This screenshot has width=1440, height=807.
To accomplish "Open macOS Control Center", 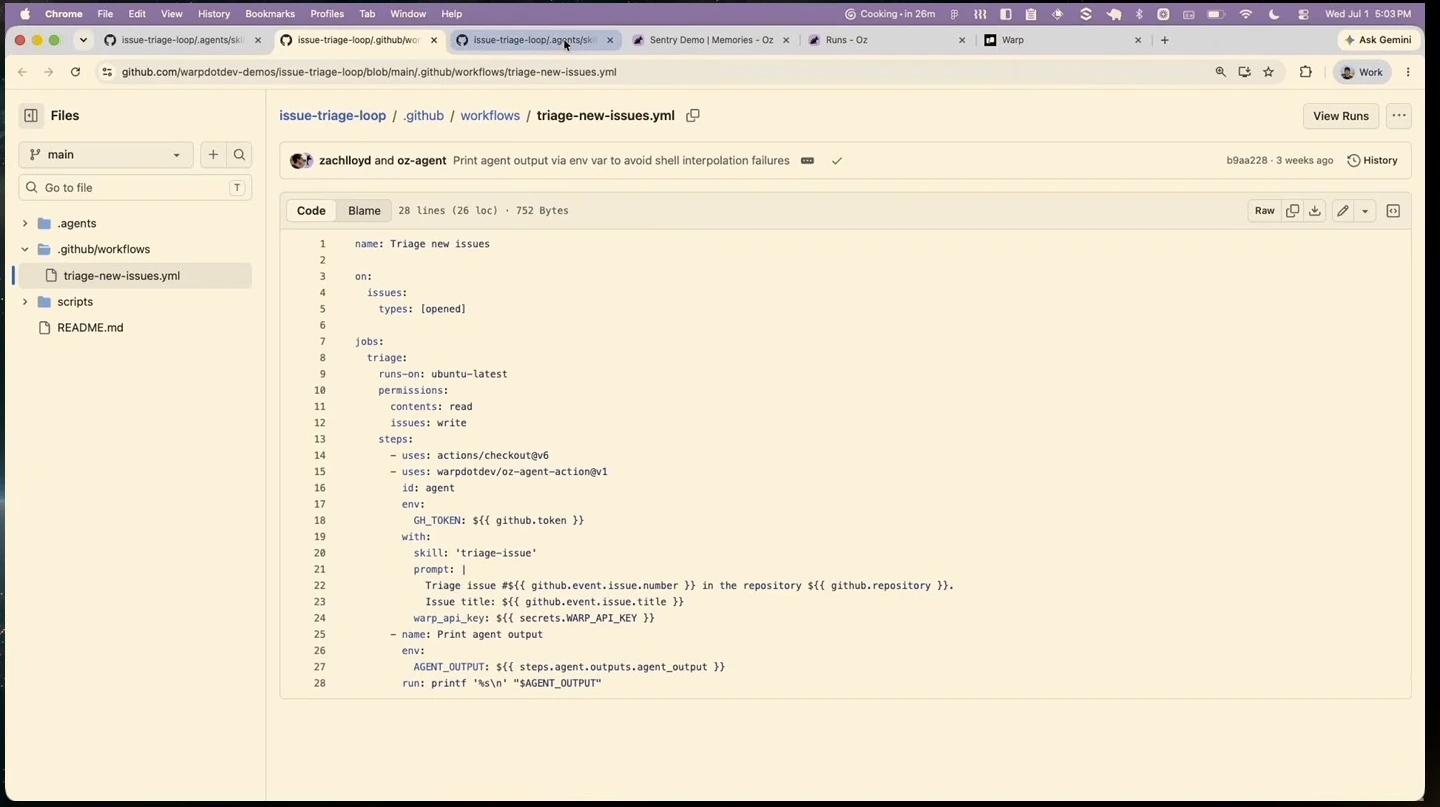I will (1303, 14).
